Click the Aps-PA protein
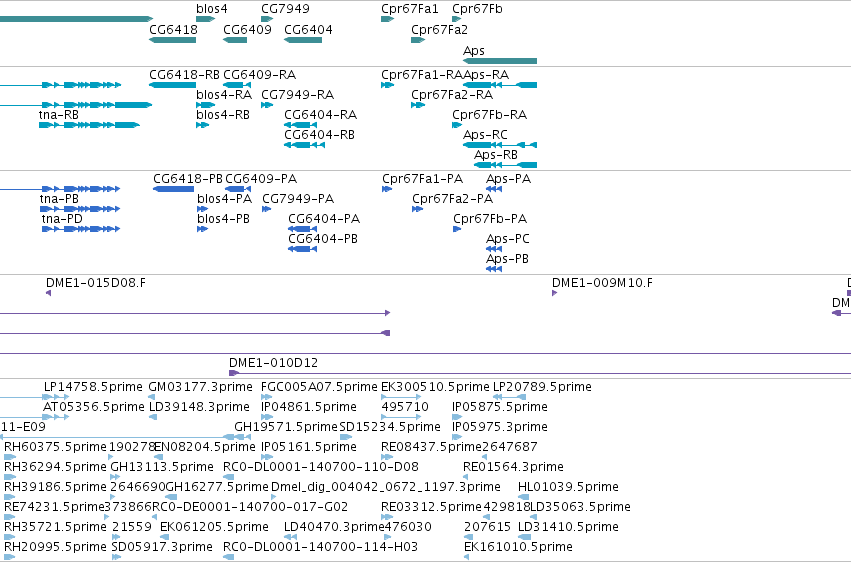851x562 pixels. tap(494, 189)
